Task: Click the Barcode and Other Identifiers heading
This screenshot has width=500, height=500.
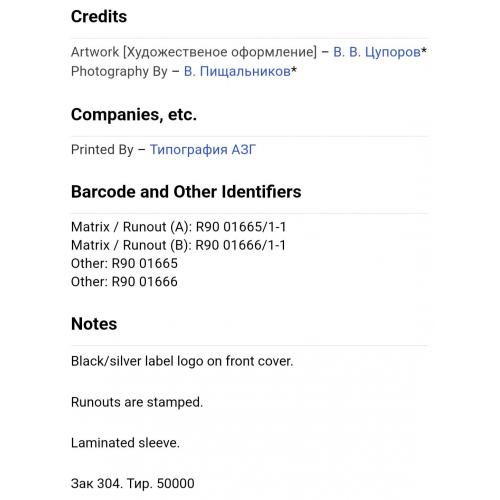Action: click(186, 192)
